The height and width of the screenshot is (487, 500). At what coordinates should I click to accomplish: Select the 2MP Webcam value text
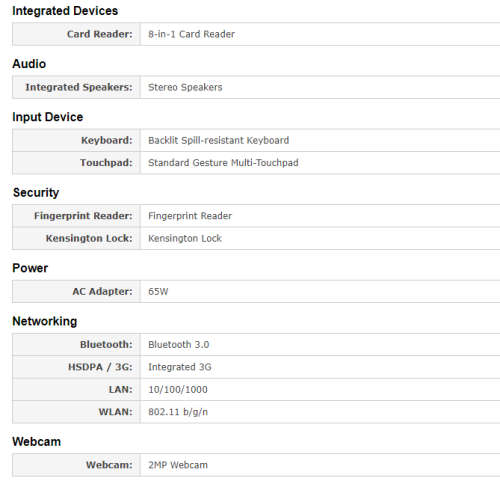point(178,465)
